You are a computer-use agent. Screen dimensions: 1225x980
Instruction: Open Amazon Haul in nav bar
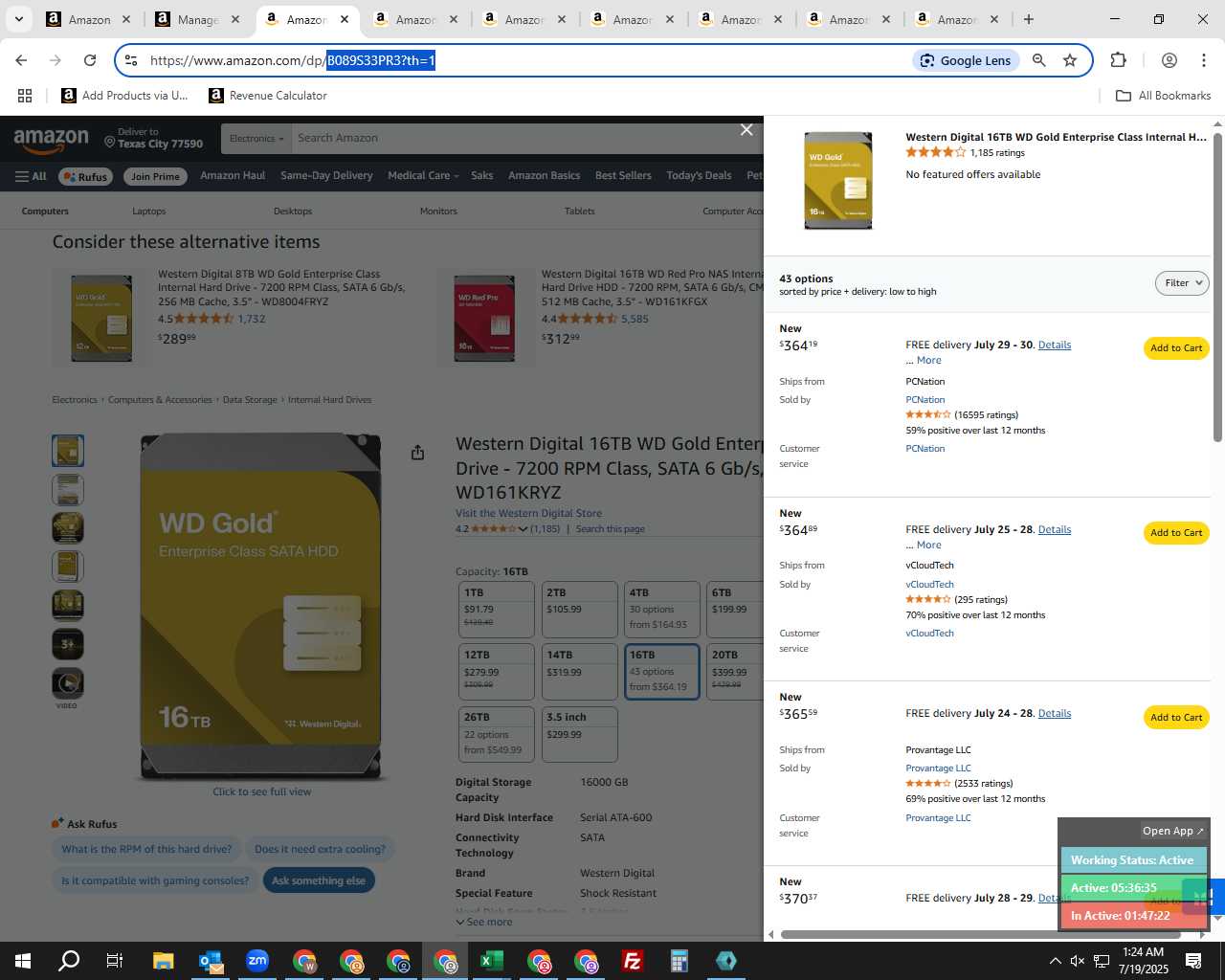point(233,176)
